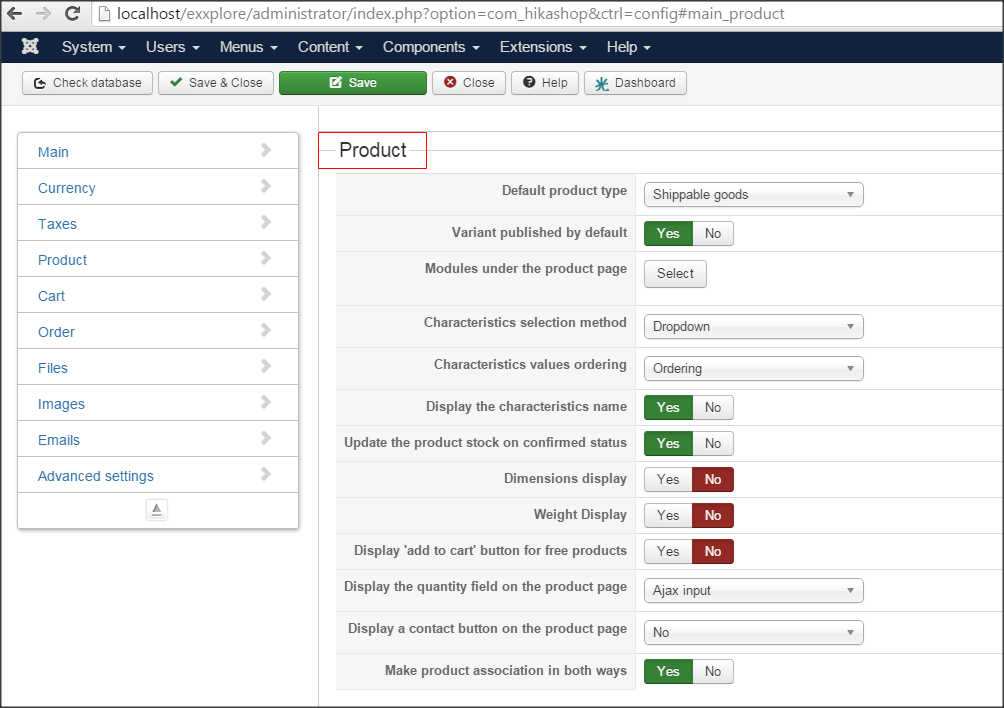Image resolution: width=1004 pixels, height=708 pixels.
Task: Go to the HikaShop Dashboard
Action: click(x=635, y=83)
